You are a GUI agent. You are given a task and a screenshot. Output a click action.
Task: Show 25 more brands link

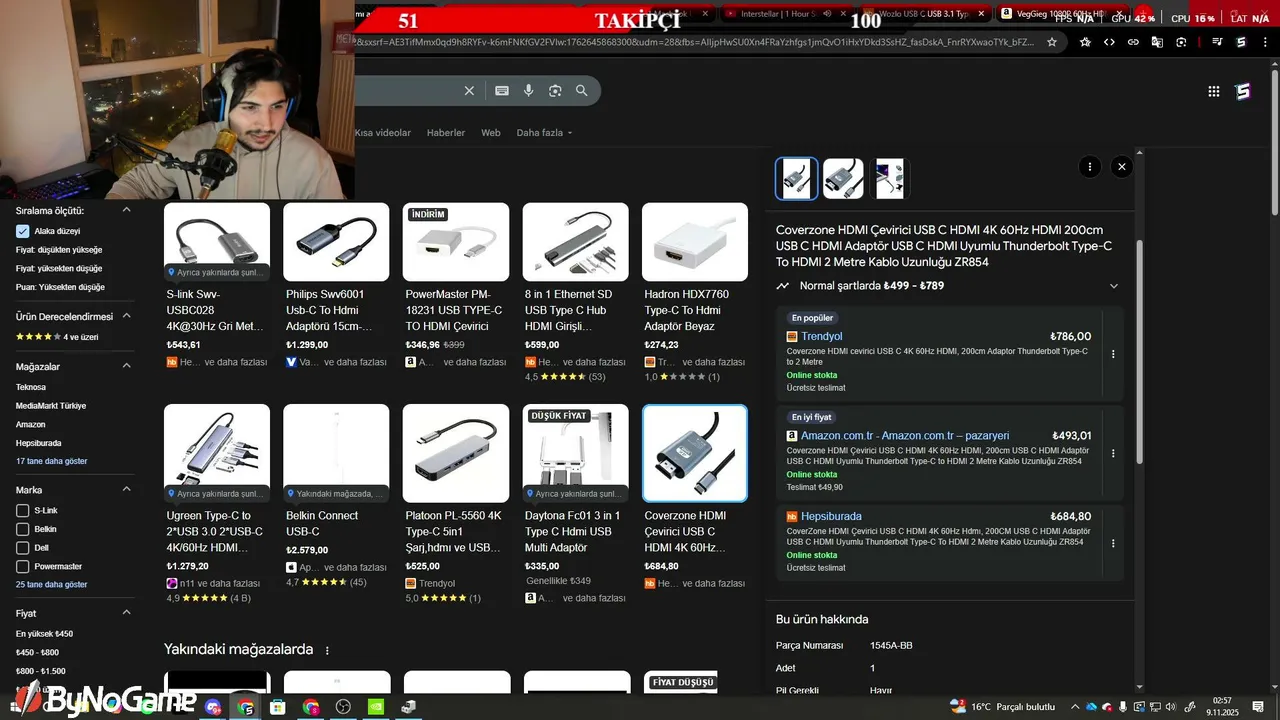(x=52, y=584)
